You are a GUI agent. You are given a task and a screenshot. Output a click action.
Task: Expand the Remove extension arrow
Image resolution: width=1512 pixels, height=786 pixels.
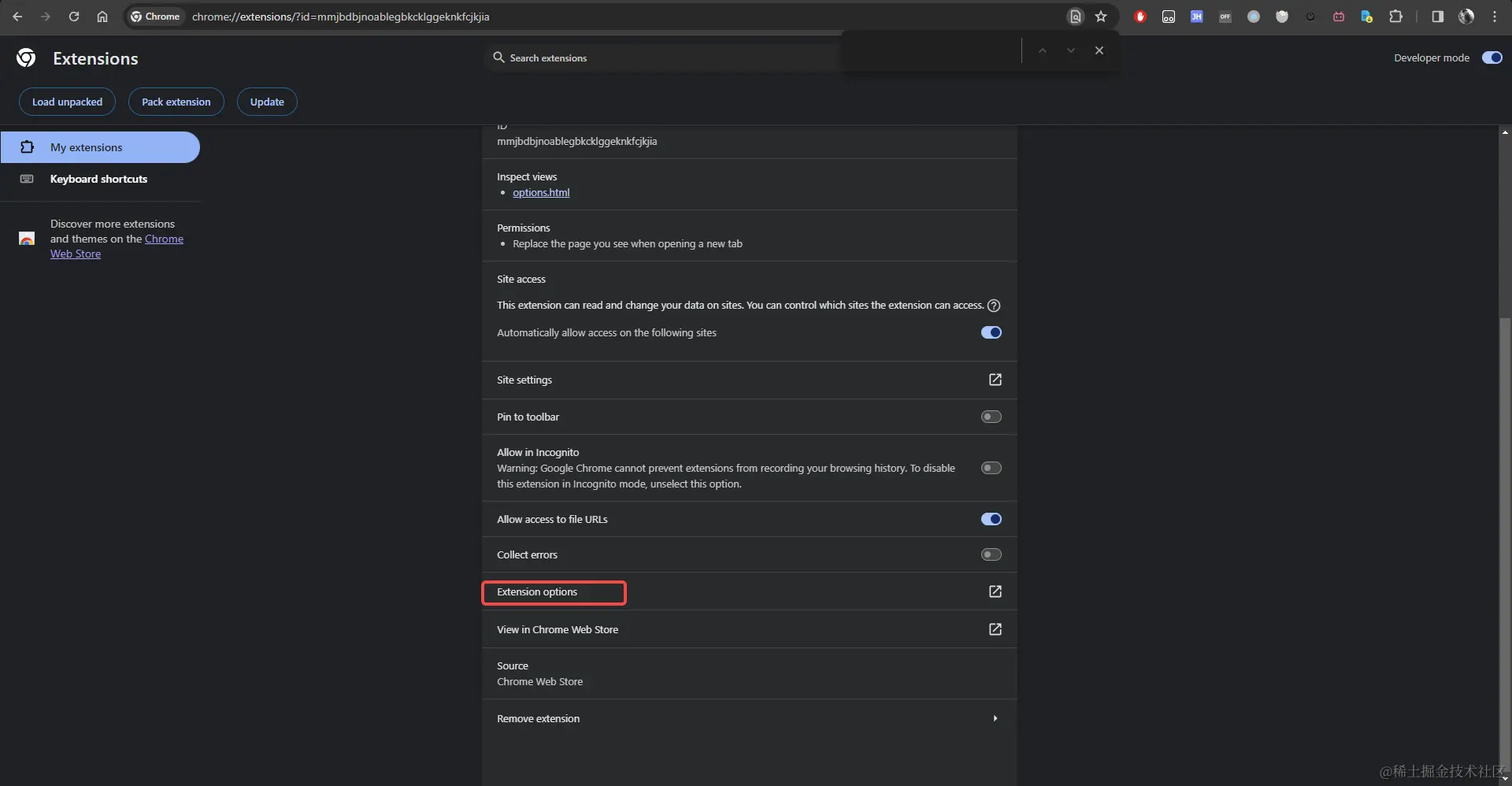995,718
